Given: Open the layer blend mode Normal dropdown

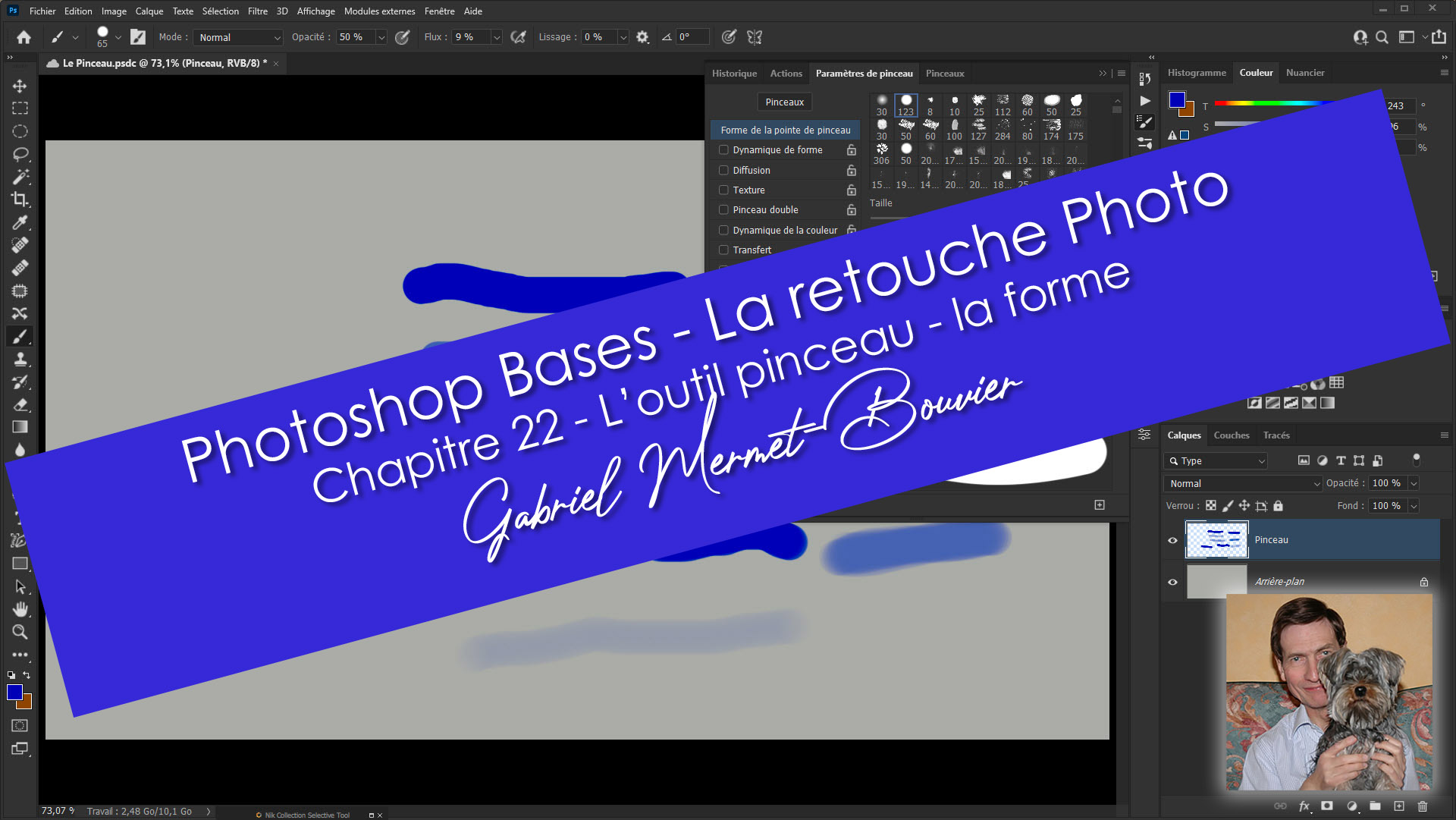Looking at the screenshot, I should coord(1243,483).
